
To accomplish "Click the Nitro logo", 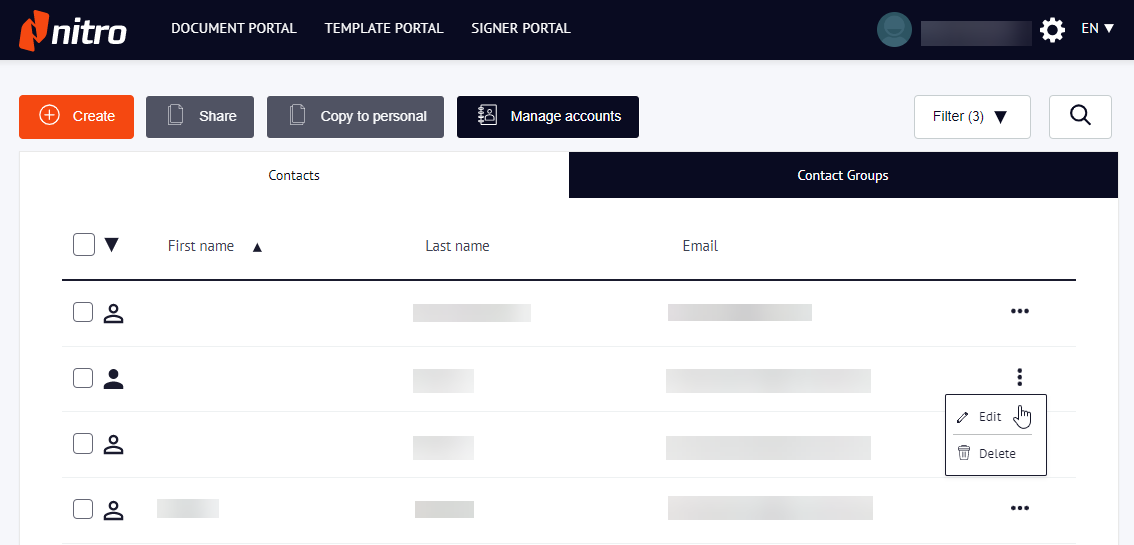I will pyautogui.click(x=73, y=30).
